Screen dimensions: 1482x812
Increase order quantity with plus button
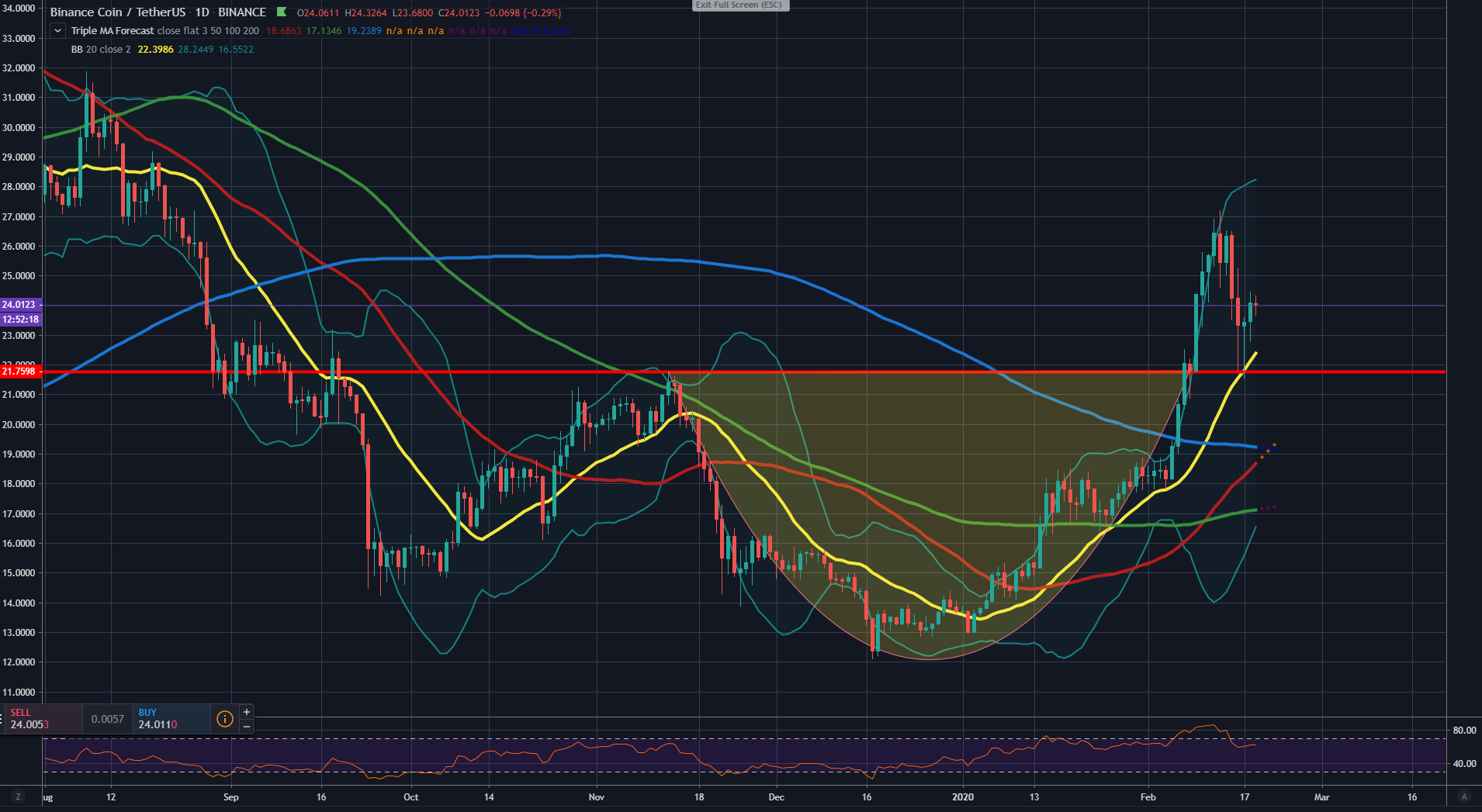point(247,711)
